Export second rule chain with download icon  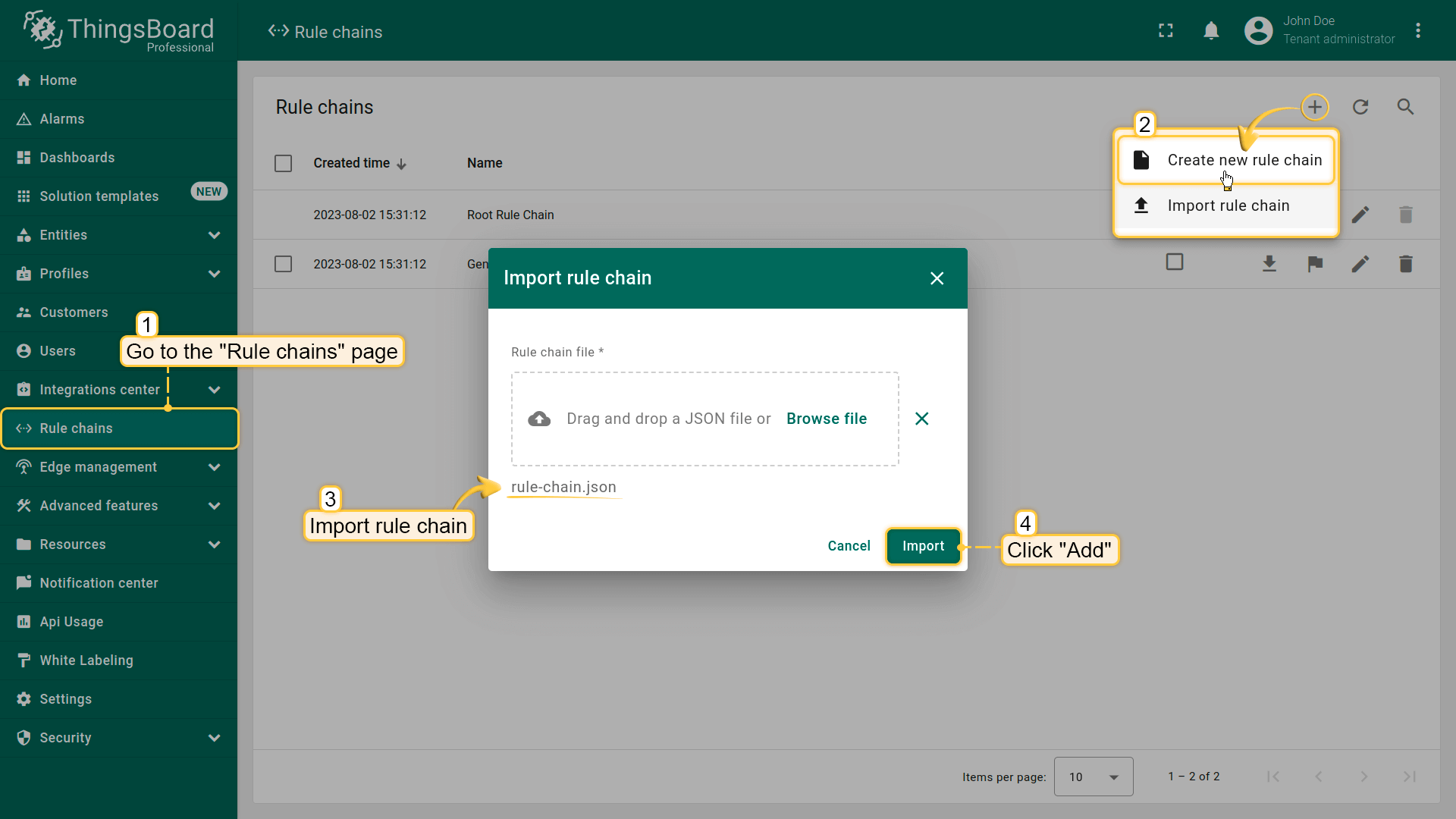coord(1269,264)
